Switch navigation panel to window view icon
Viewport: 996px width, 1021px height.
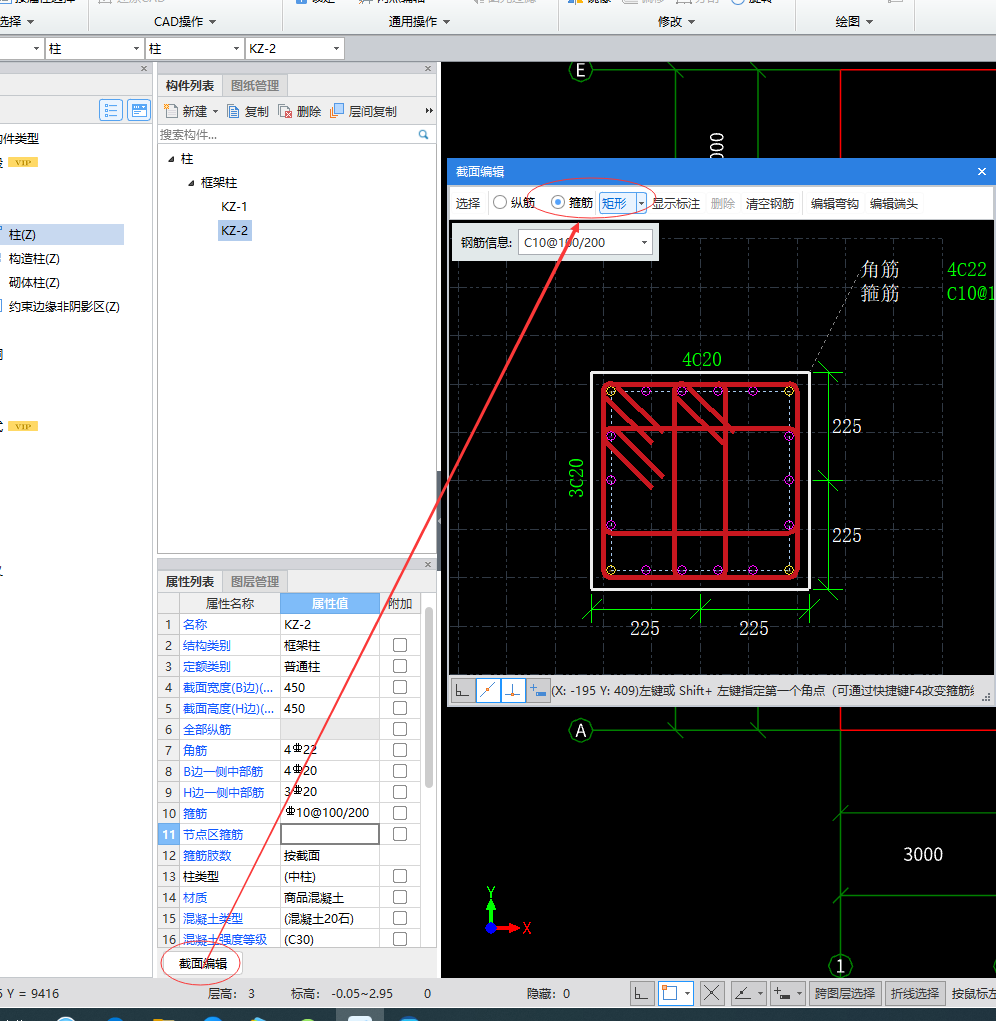click(139, 110)
